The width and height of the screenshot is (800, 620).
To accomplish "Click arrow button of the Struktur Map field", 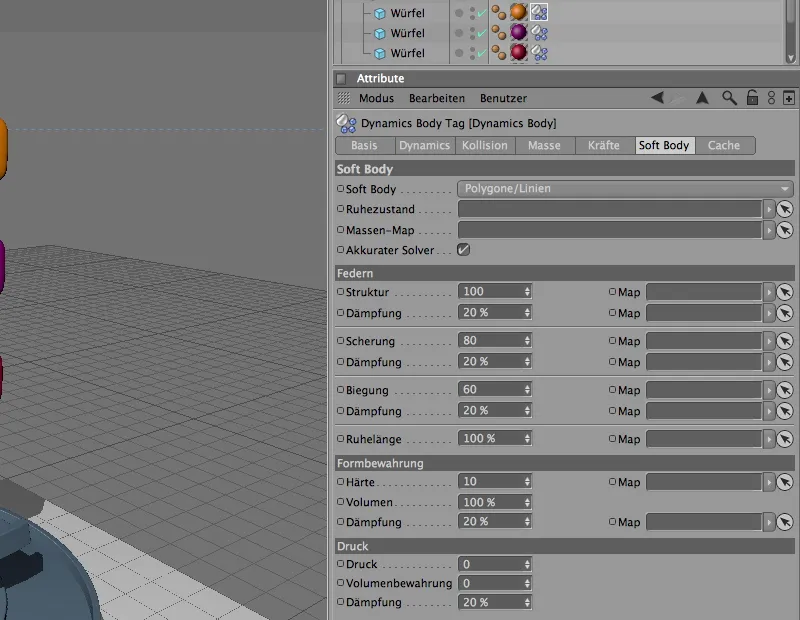I will (769, 292).
